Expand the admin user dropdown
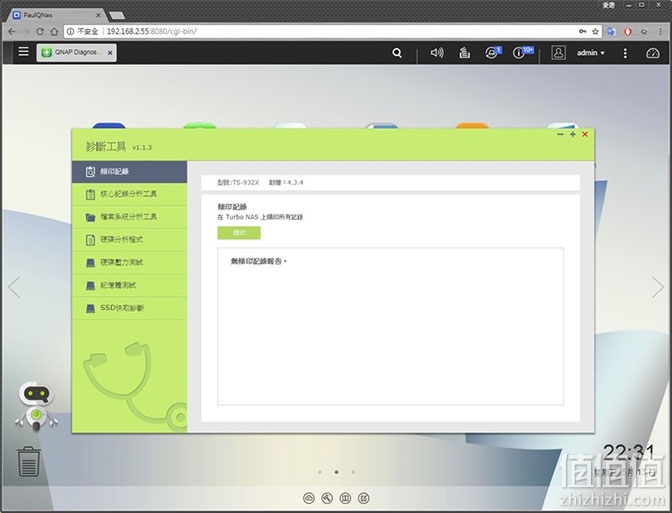The image size is (672, 513). tap(590, 53)
